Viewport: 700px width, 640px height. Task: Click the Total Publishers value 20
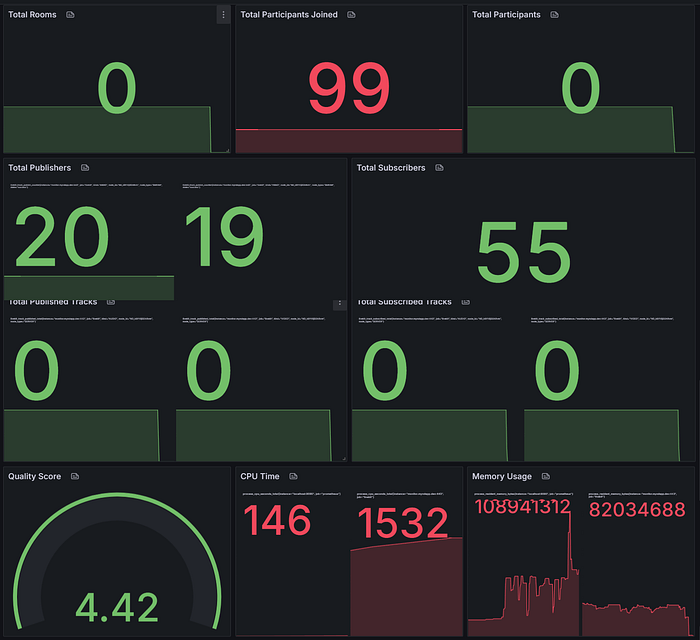pyautogui.click(x=62, y=237)
